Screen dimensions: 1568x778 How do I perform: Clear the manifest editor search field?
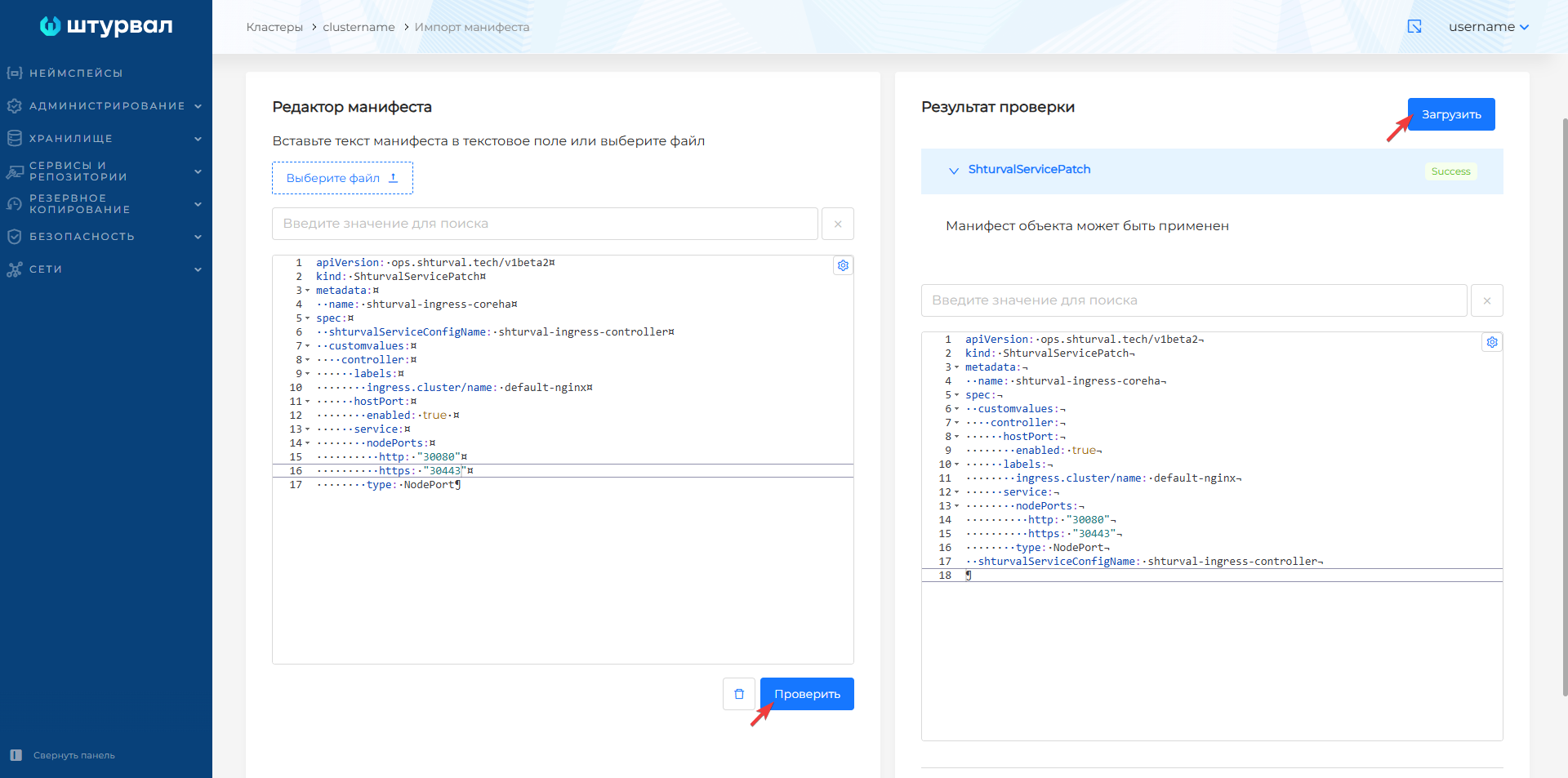point(838,224)
